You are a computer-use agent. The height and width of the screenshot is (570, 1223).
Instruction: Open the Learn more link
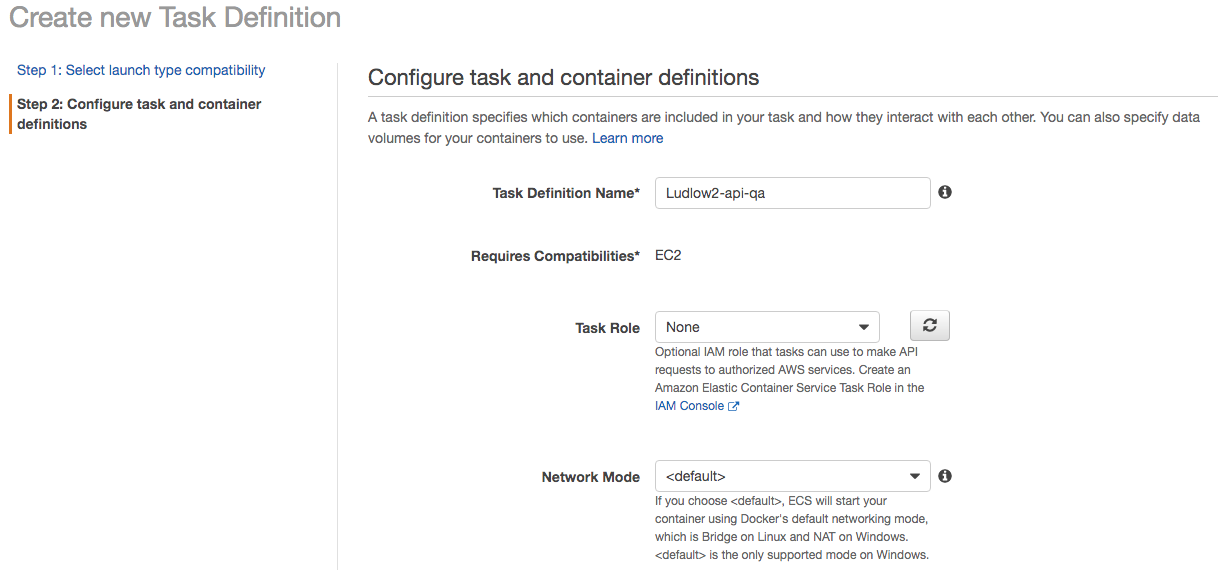[627, 138]
